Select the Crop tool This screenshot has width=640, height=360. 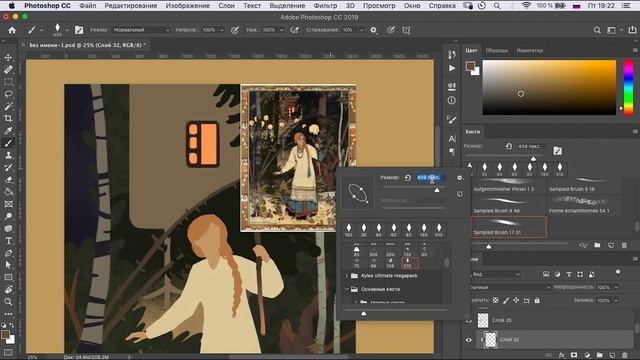(x=8, y=119)
